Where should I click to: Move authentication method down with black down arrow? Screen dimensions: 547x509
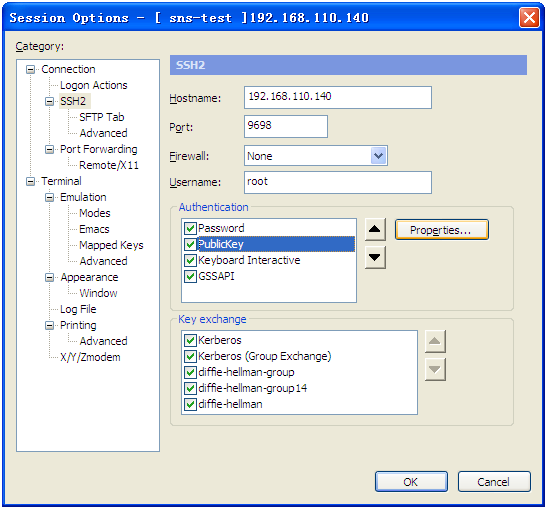pyautogui.click(x=375, y=257)
